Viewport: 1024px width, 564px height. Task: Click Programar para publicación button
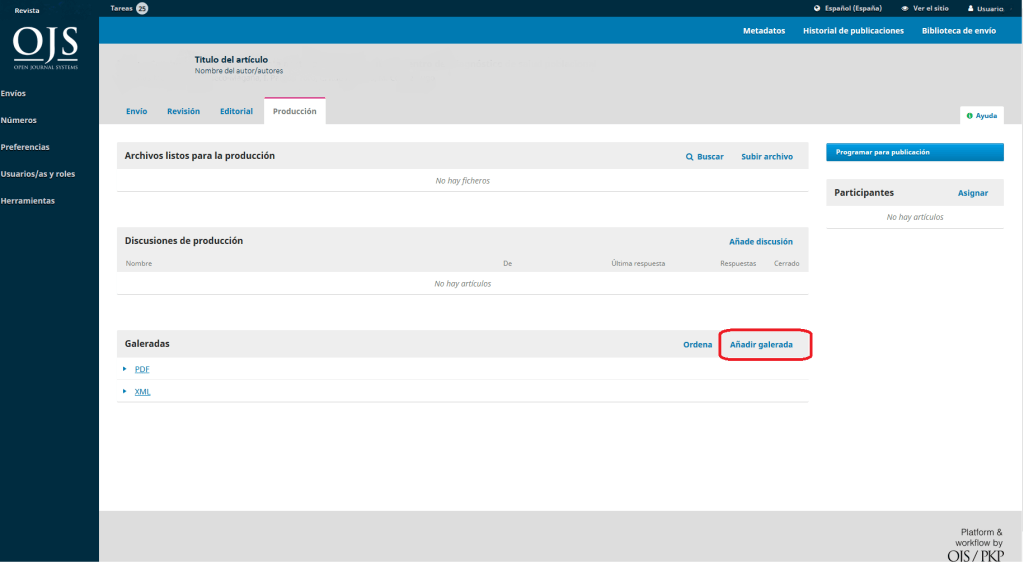pyautogui.click(x=914, y=152)
